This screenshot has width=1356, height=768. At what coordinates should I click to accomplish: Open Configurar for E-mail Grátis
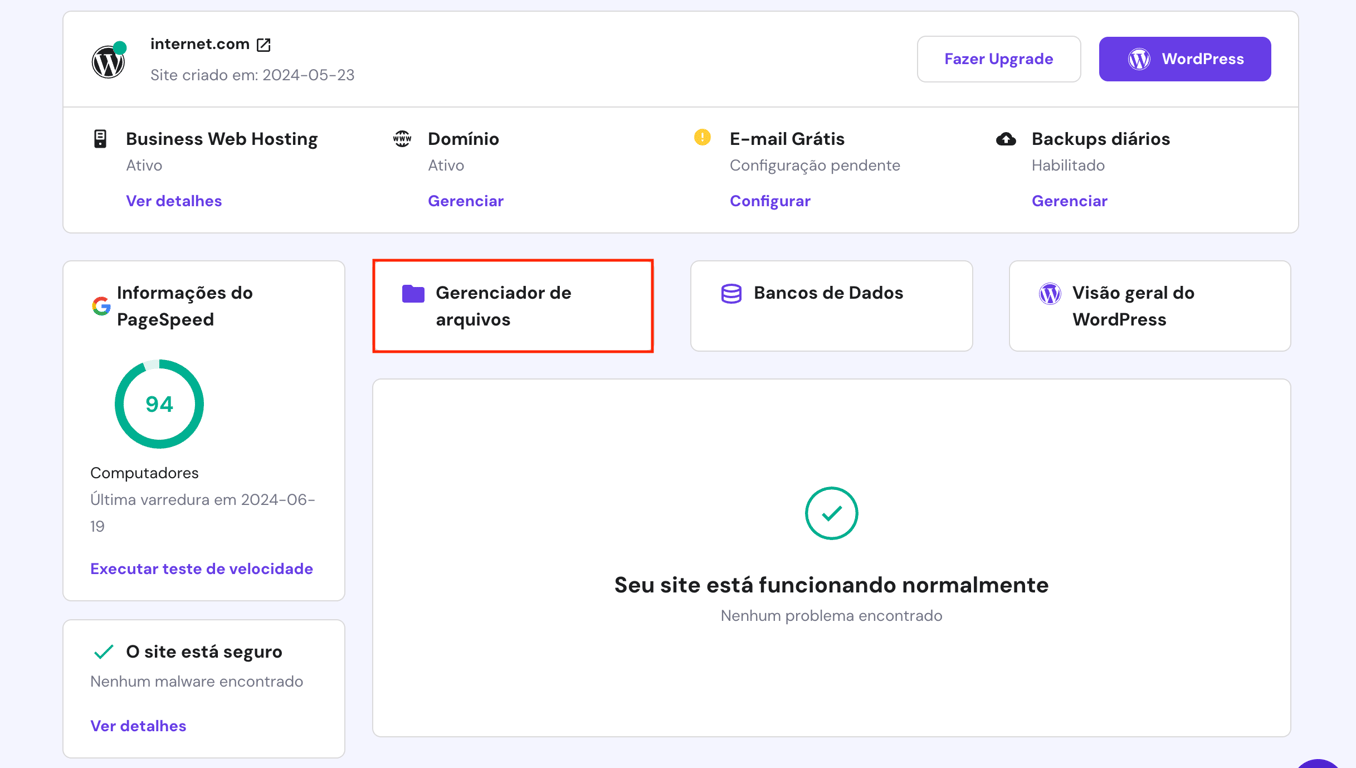770,201
